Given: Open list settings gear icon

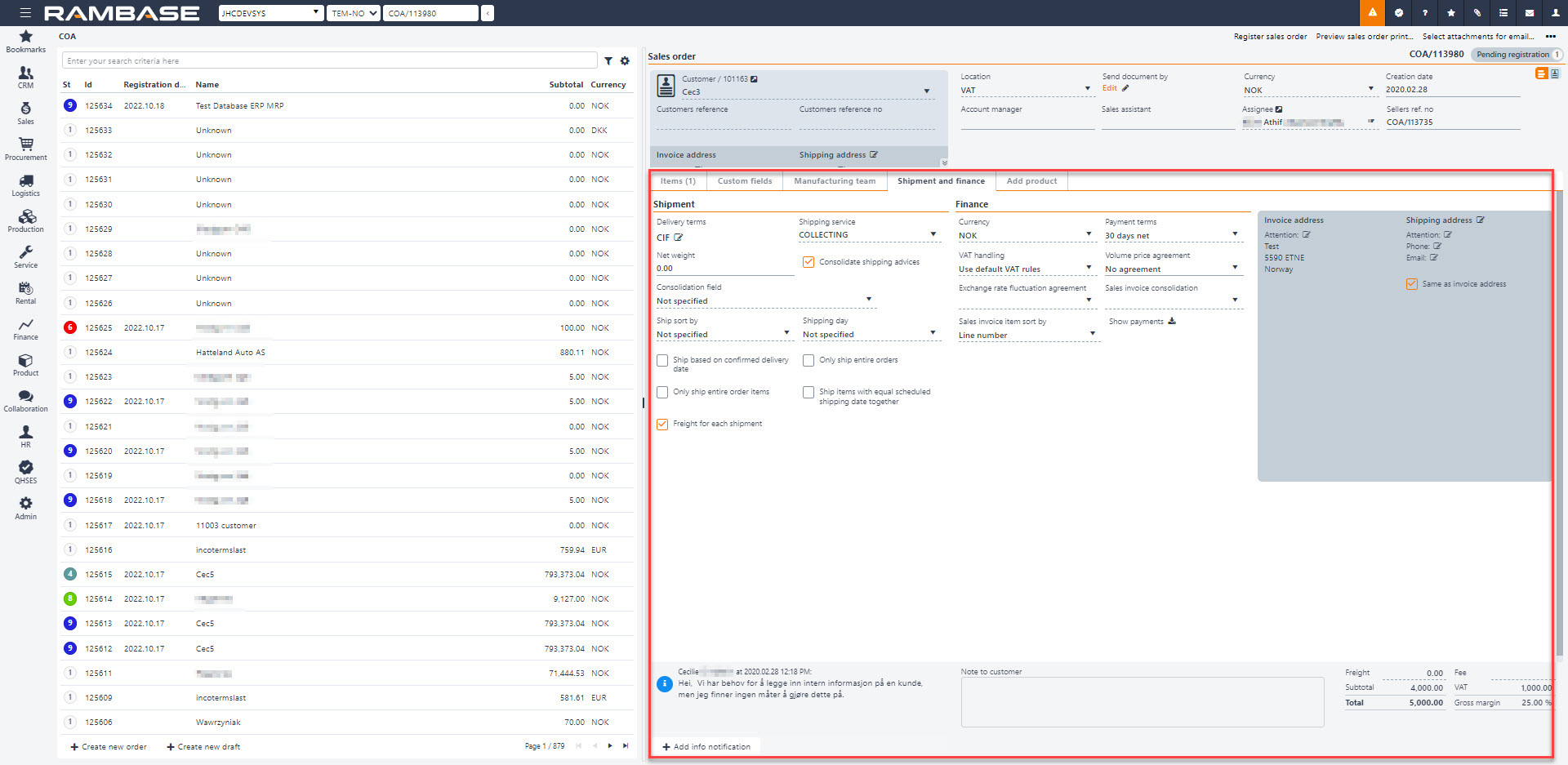Looking at the screenshot, I should pyautogui.click(x=625, y=61).
